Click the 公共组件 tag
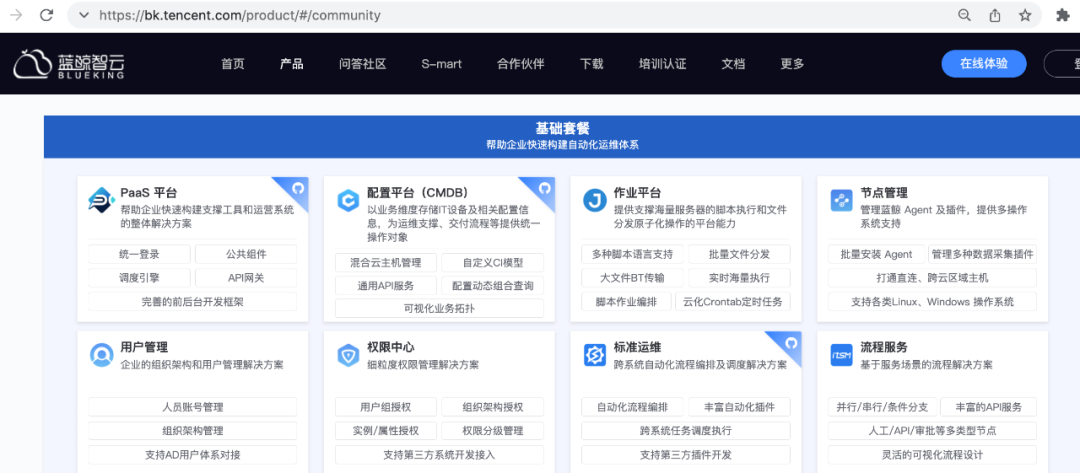1080x473 pixels. coord(246,254)
